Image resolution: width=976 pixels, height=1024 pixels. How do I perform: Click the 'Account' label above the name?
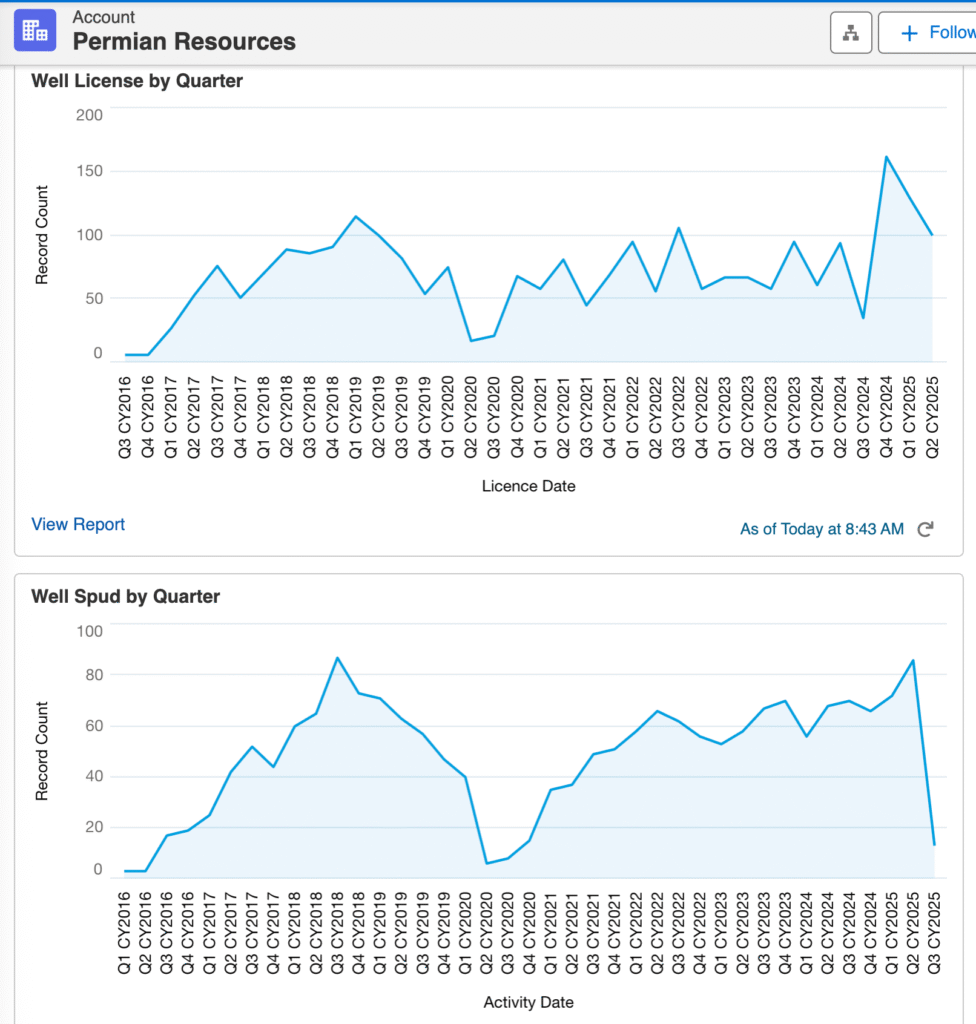[x=103, y=17]
